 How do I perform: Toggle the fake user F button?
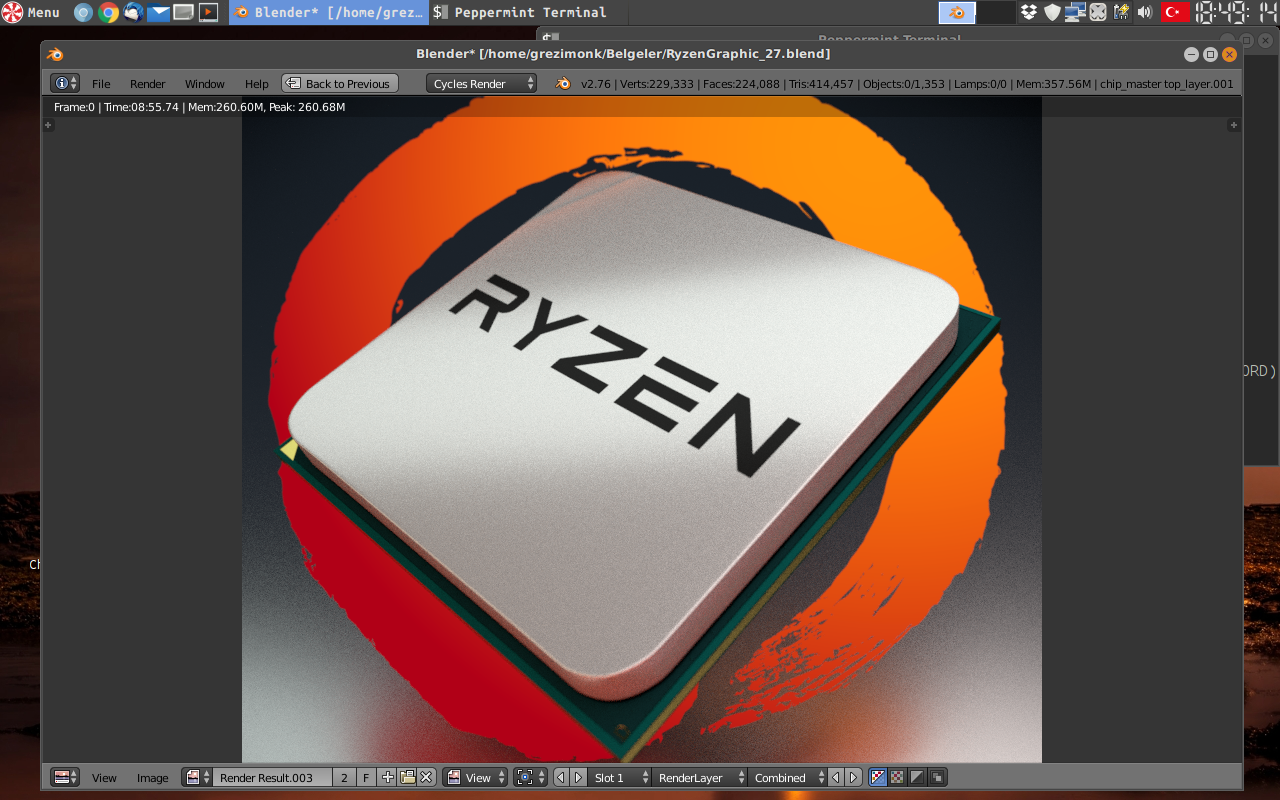[366, 777]
